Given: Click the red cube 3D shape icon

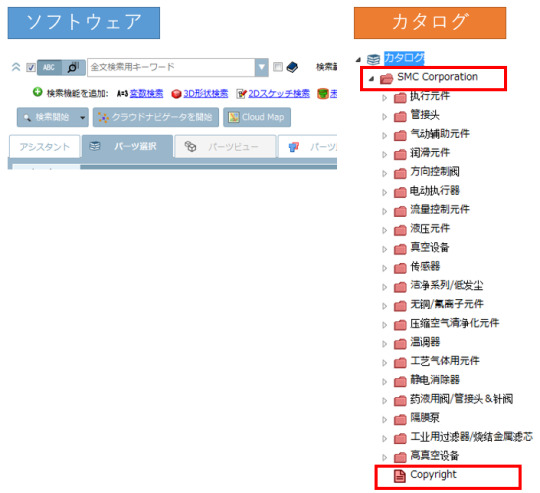Looking at the screenshot, I should [x=176, y=94].
